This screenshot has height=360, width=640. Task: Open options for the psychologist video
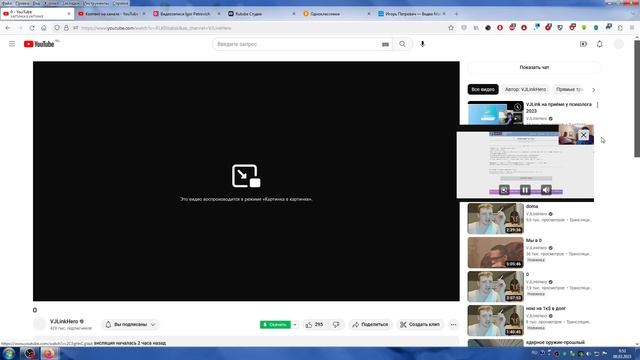pos(598,105)
